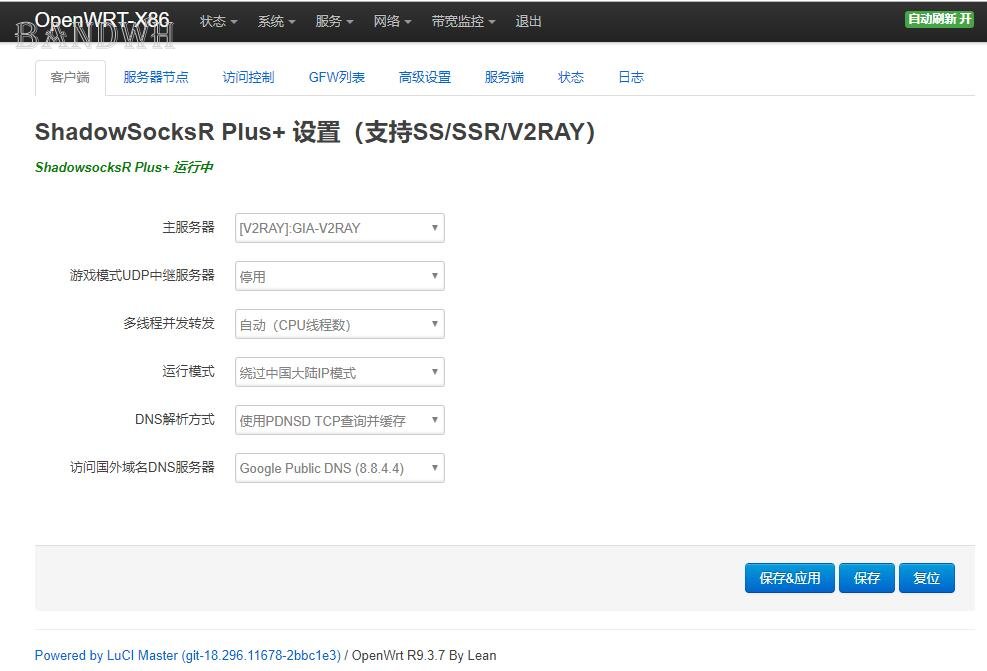The image size is (987, 671).
Task: Open the GFW列表 tab
Action: coord(337,77)
